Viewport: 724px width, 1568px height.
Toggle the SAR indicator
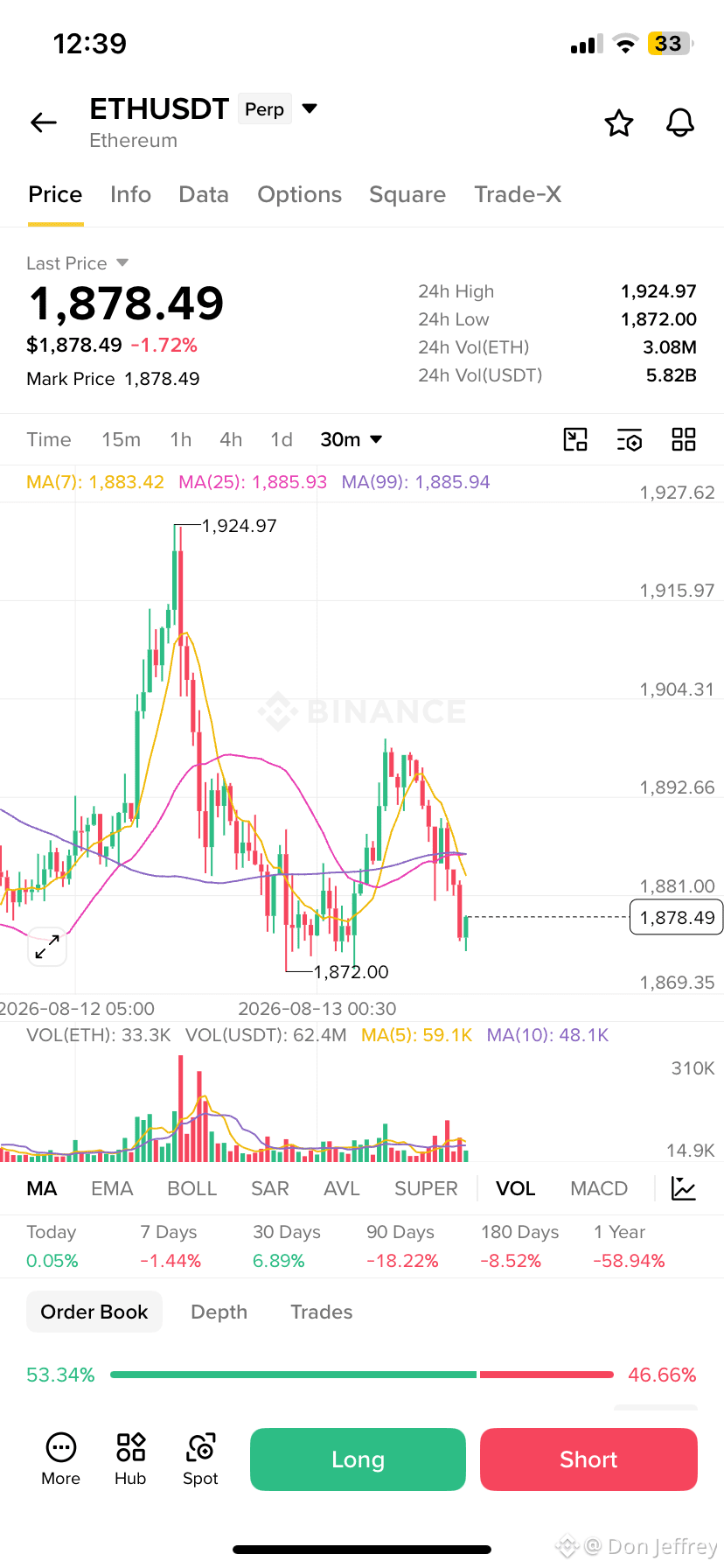click(269, 1188)
